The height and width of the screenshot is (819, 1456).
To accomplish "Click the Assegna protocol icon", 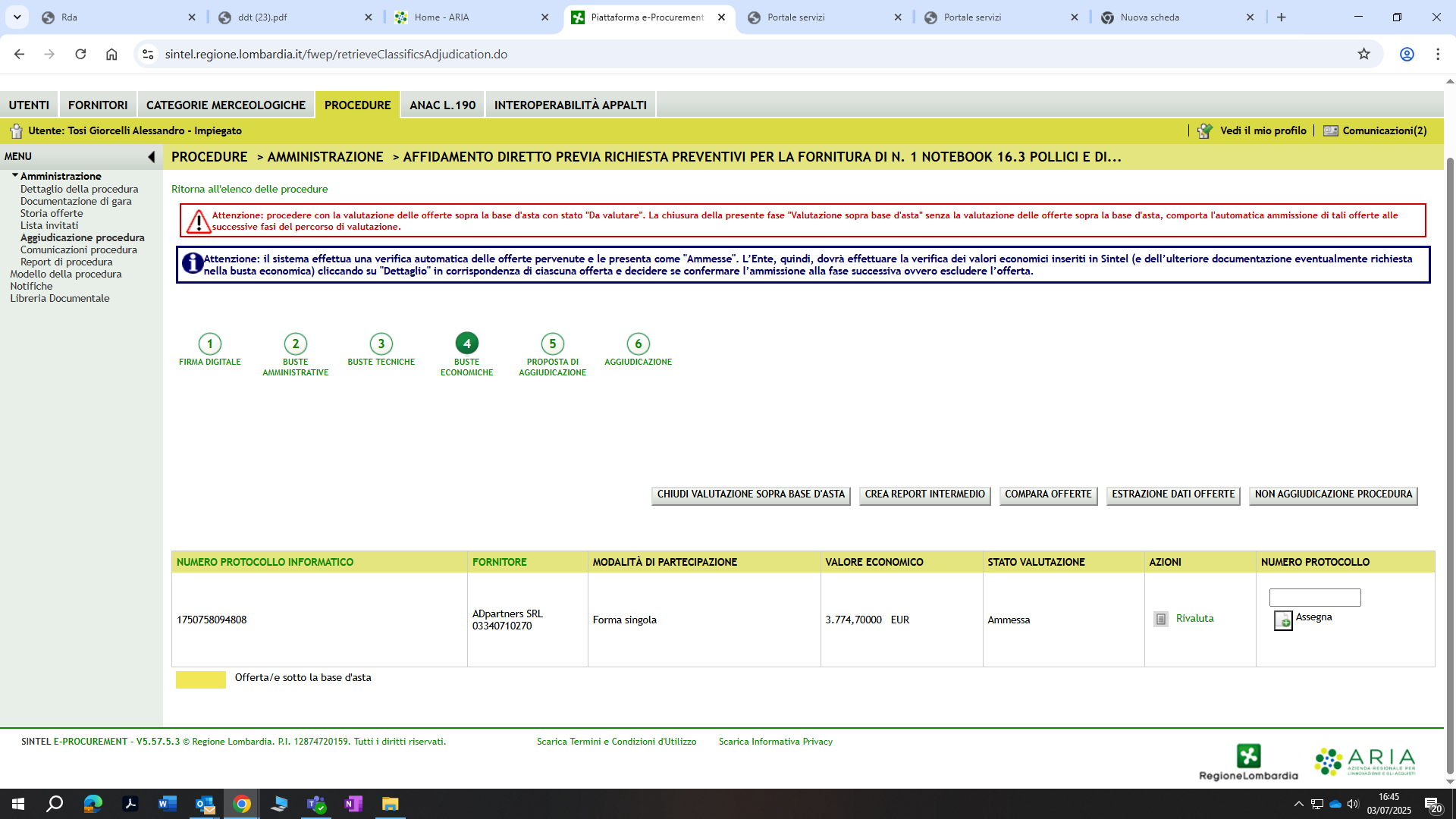I will click(1282, 620).
